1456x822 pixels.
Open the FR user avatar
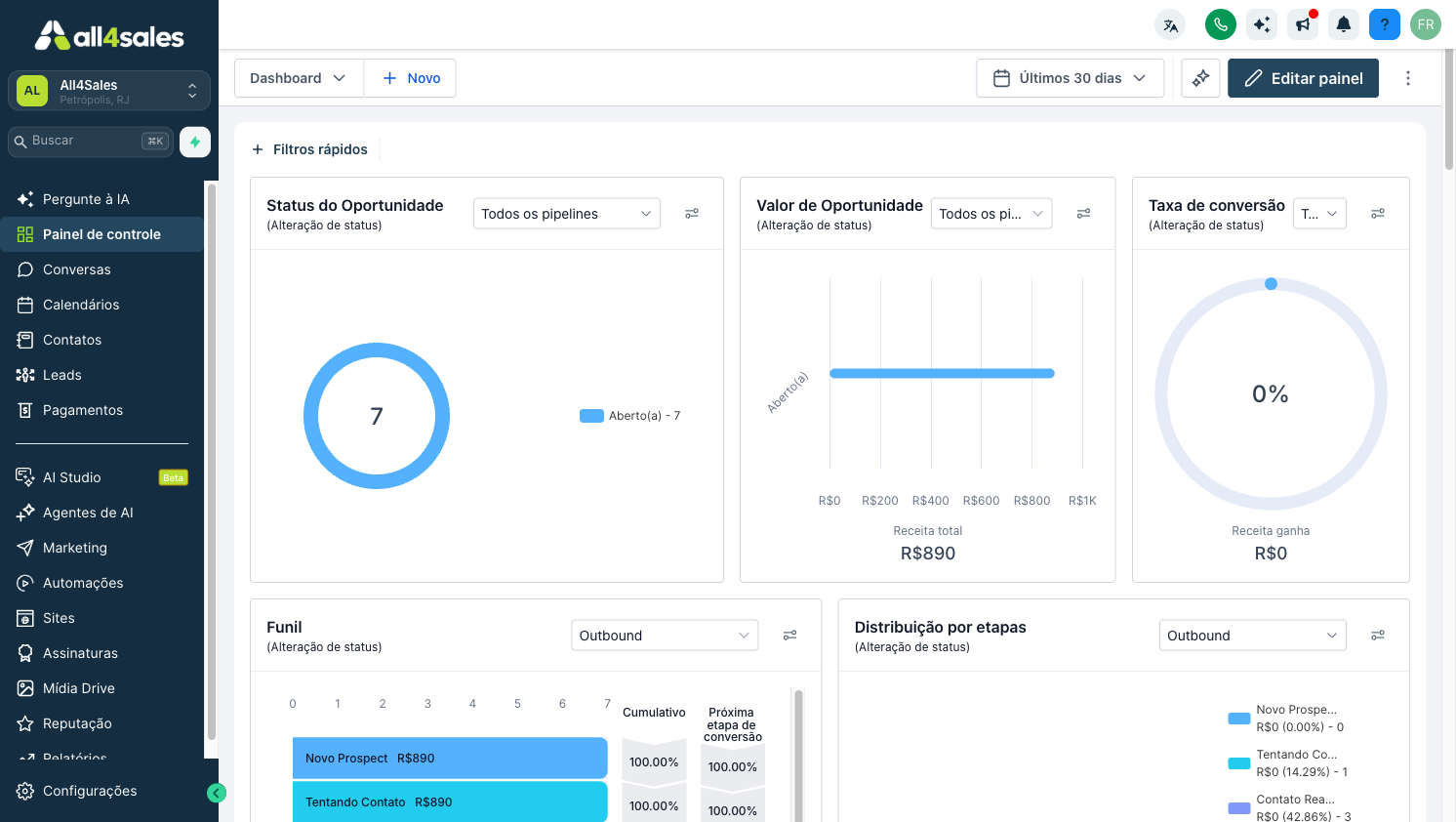click(1426, 24)
